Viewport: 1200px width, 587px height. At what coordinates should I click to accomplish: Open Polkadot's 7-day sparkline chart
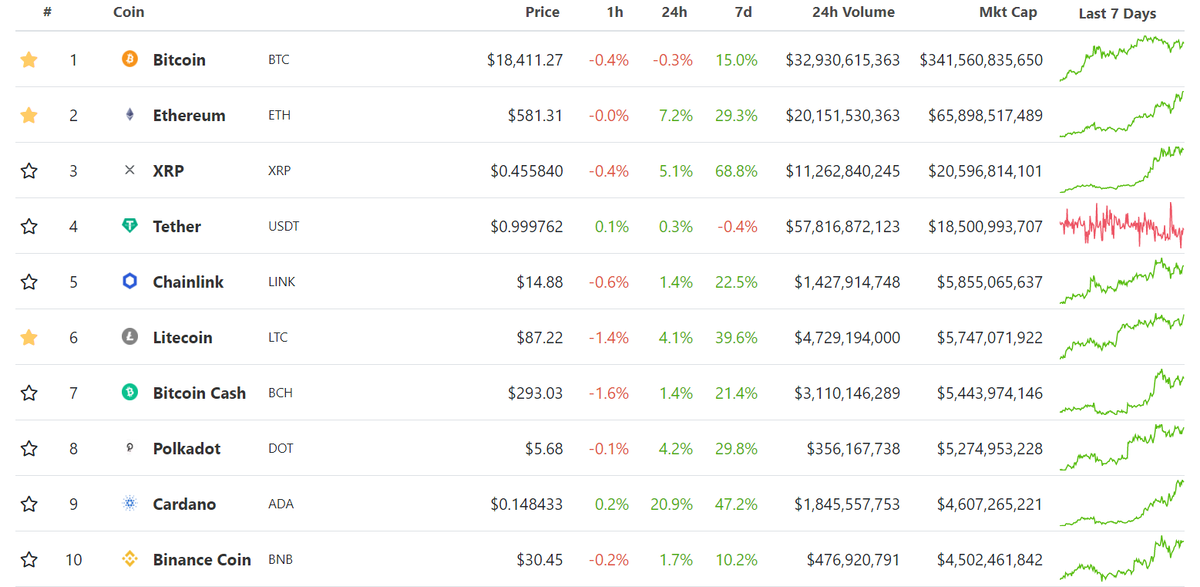tap(1121, 447)
